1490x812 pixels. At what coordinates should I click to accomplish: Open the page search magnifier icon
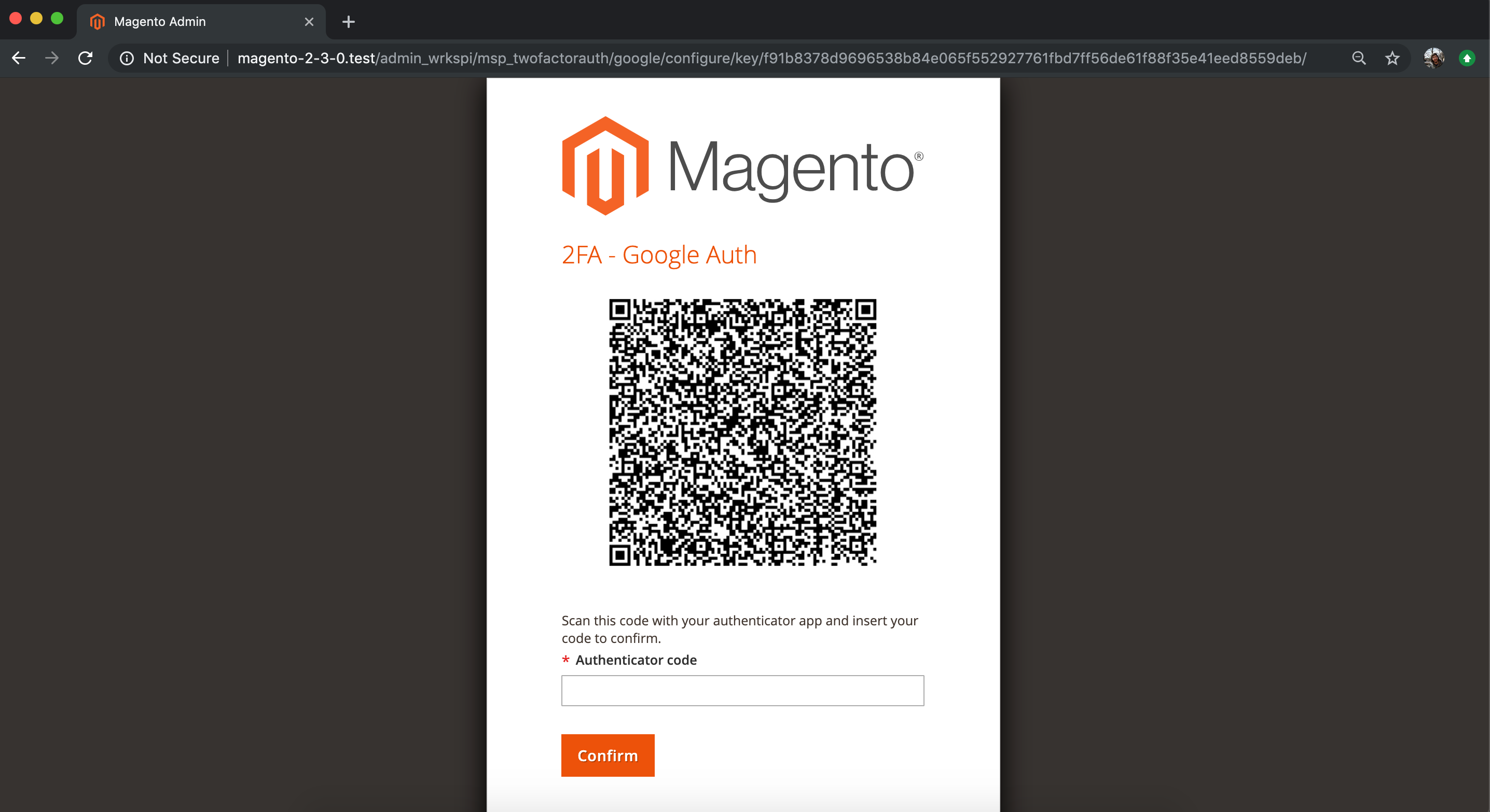[x=1359, y=58]
